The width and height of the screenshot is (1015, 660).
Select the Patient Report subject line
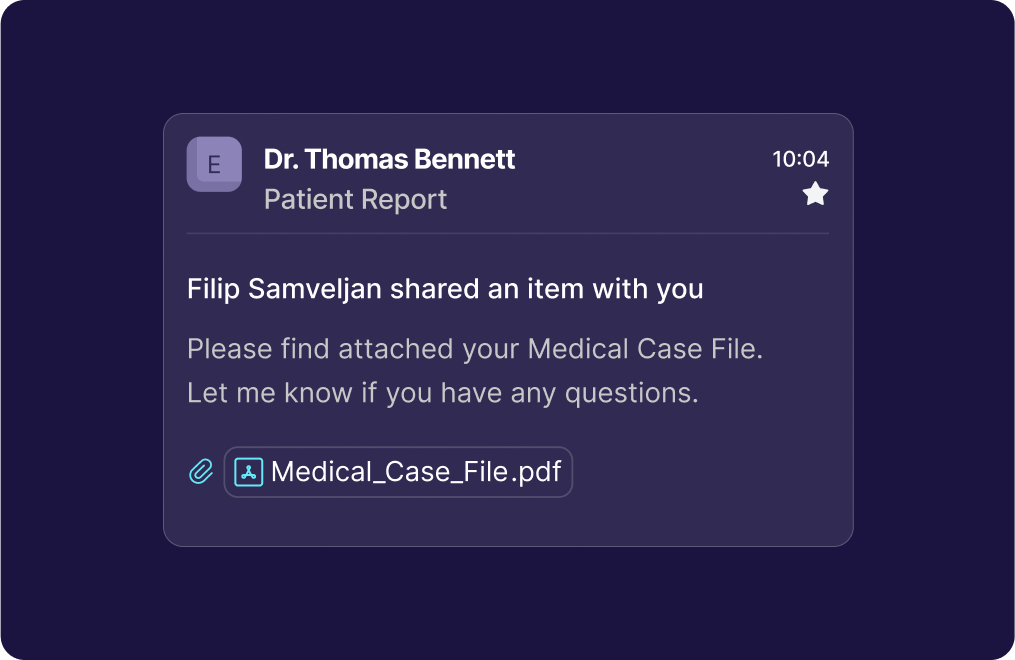[x=355, y=199]
